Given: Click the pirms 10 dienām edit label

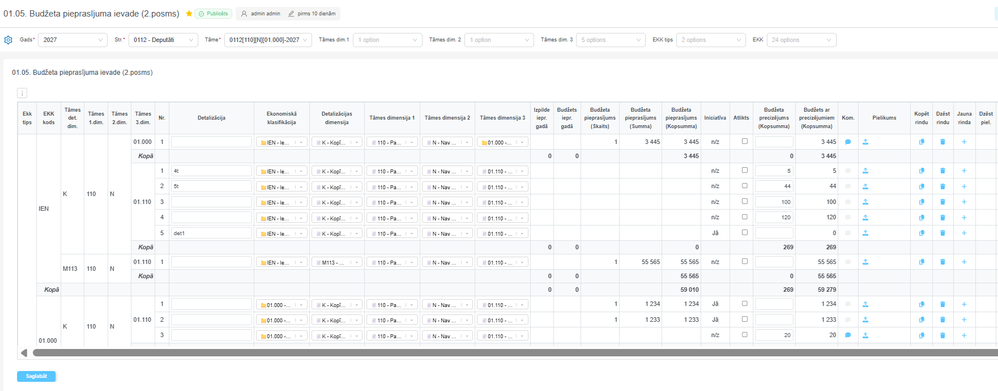Looking at the screenshot, I should tap(312, 13).
